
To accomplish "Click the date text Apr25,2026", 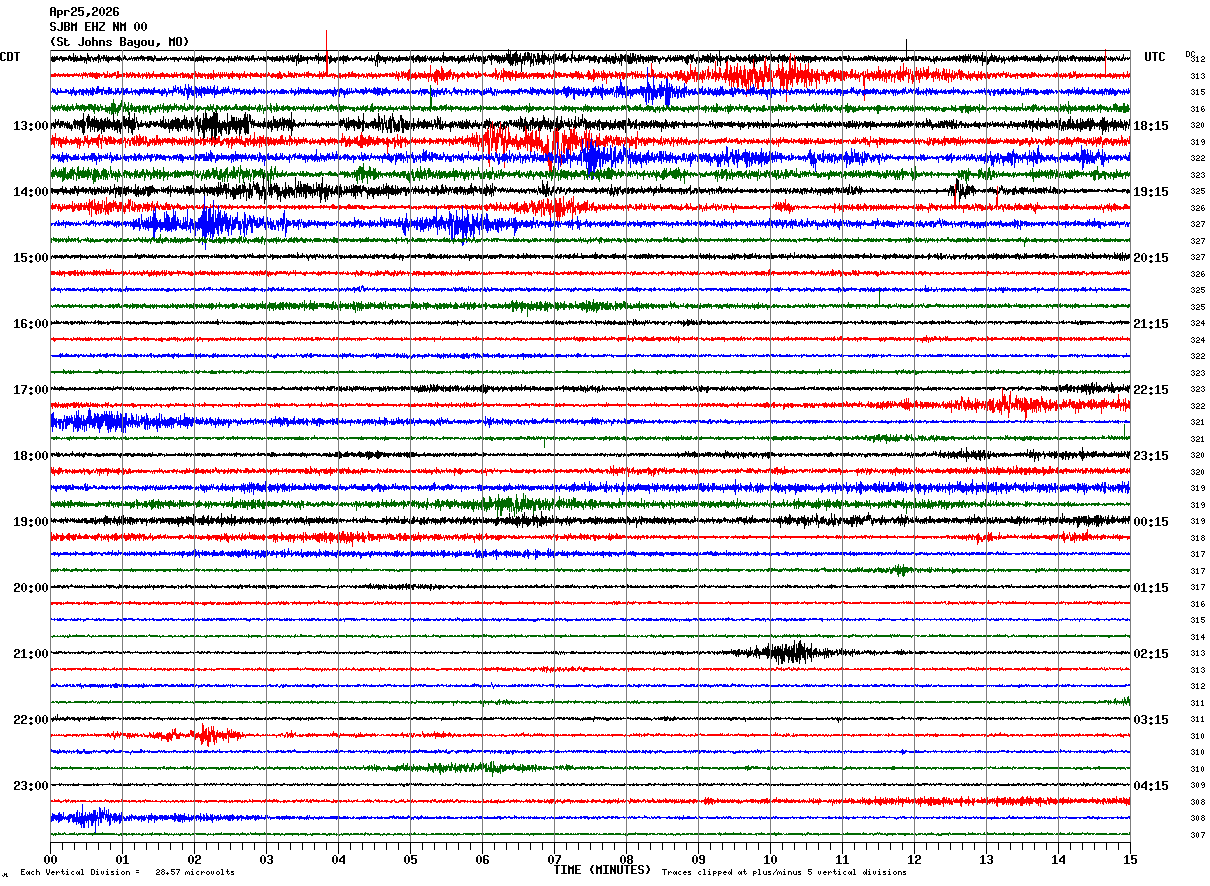I will tap(83, 12).
